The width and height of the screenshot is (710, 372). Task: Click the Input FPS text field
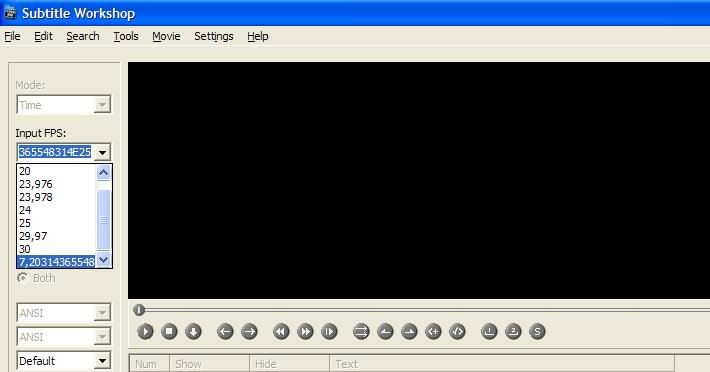[x=55, y=152]
